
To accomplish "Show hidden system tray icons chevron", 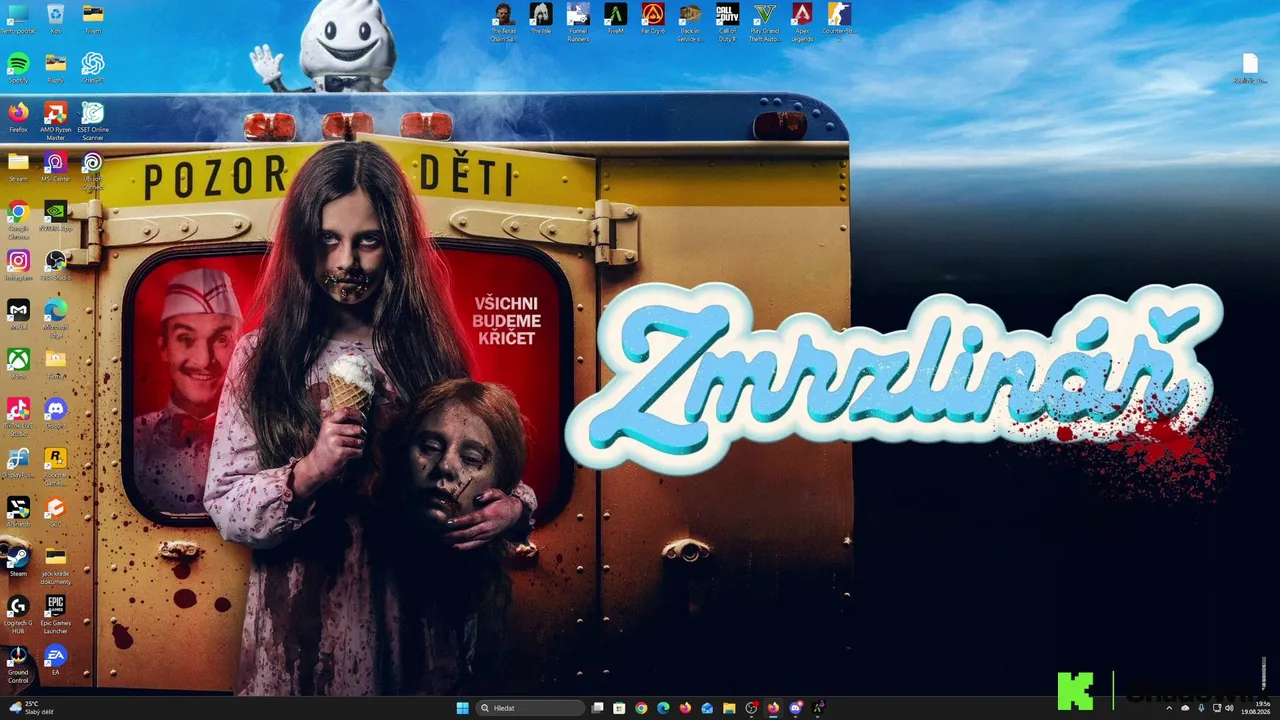I will click(1168, 708).
